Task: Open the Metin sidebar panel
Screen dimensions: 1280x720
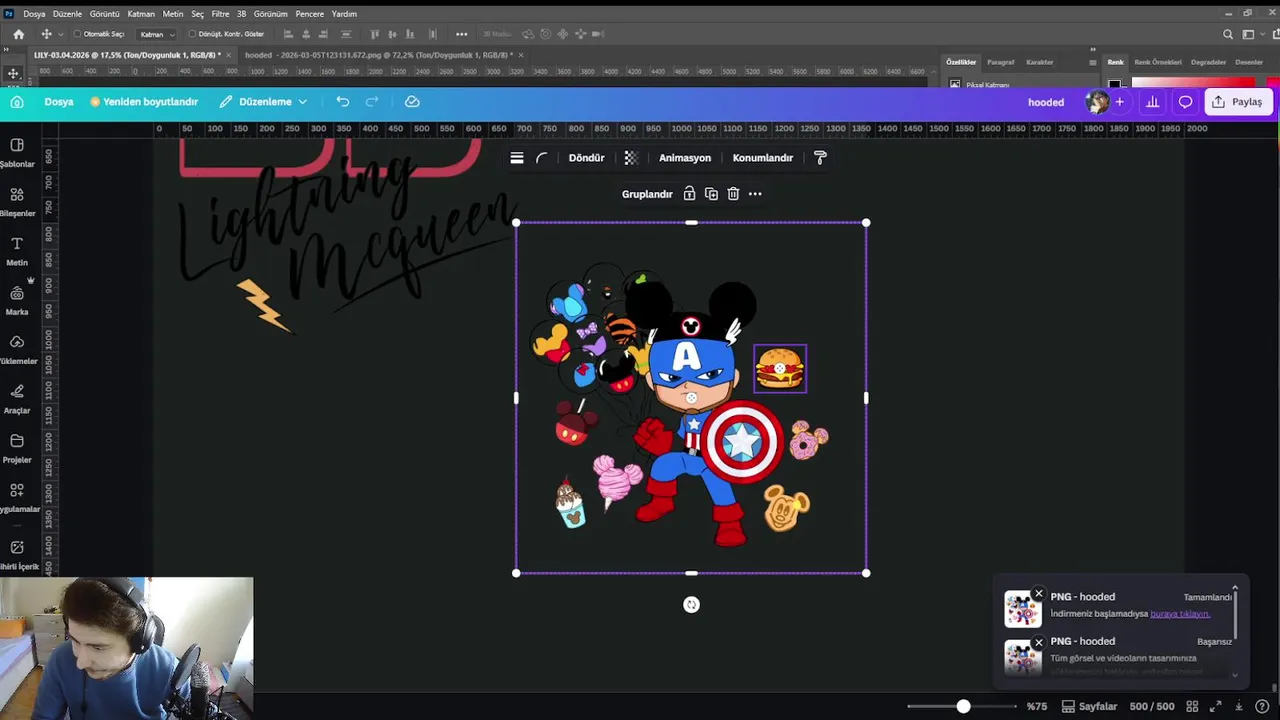Action: click(17, 251)
